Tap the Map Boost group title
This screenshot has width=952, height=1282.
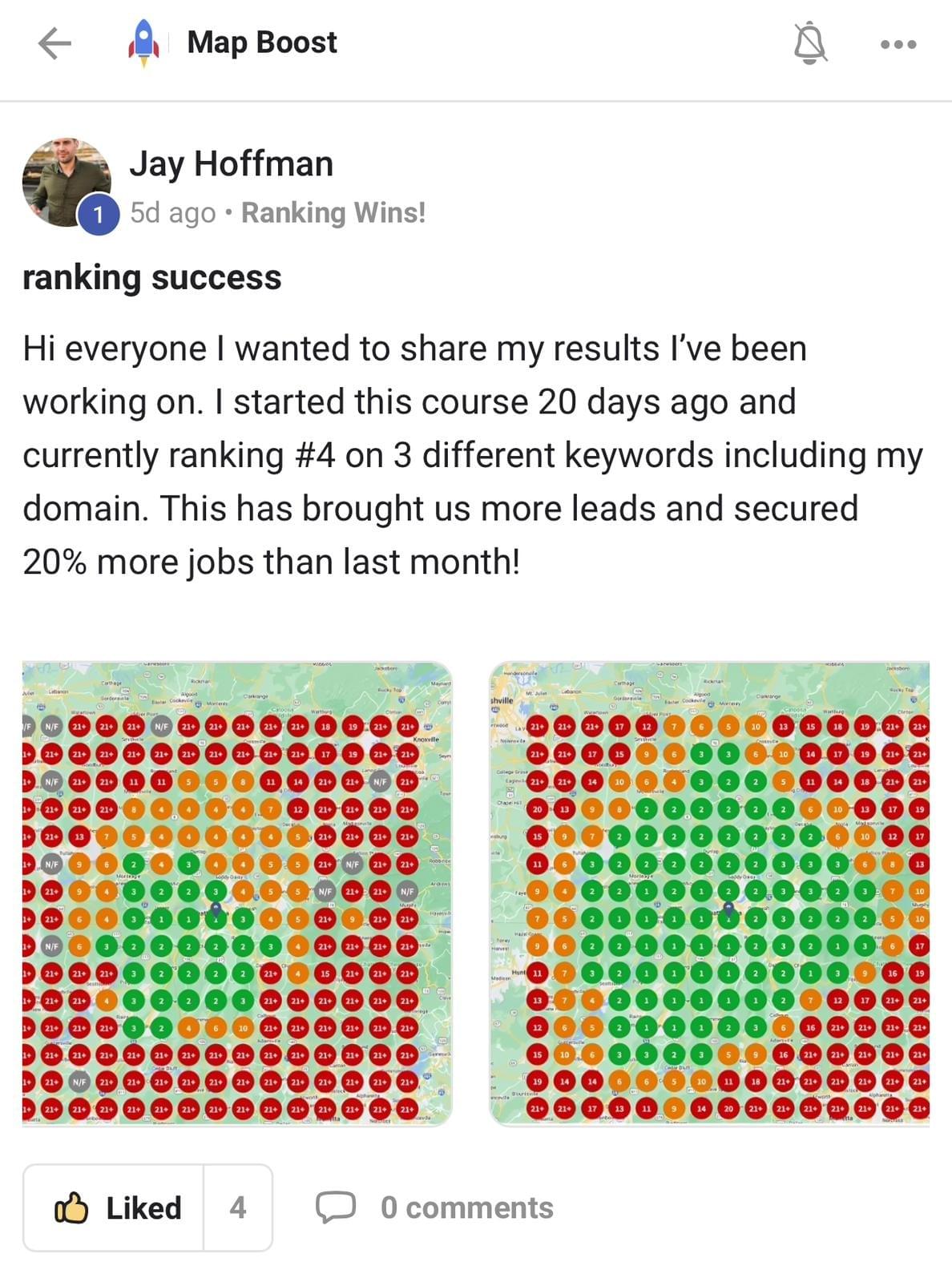coord(262,42)
